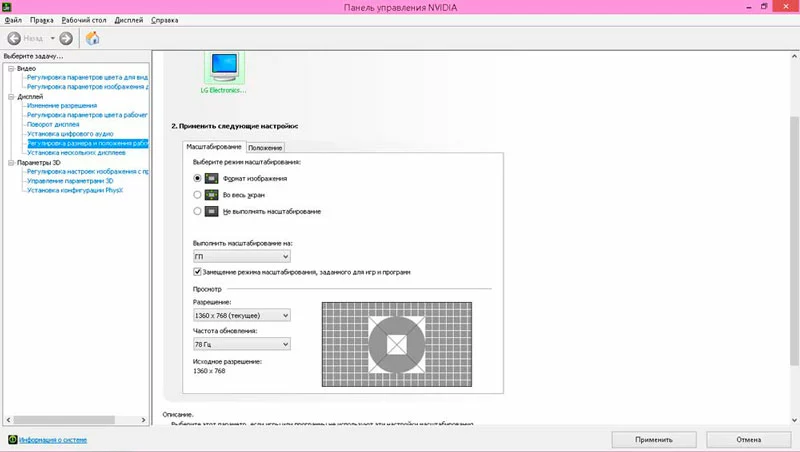
Task: Open Поворот дисплея in task tree
Action: pyautogui.click(x=53, y=124)
